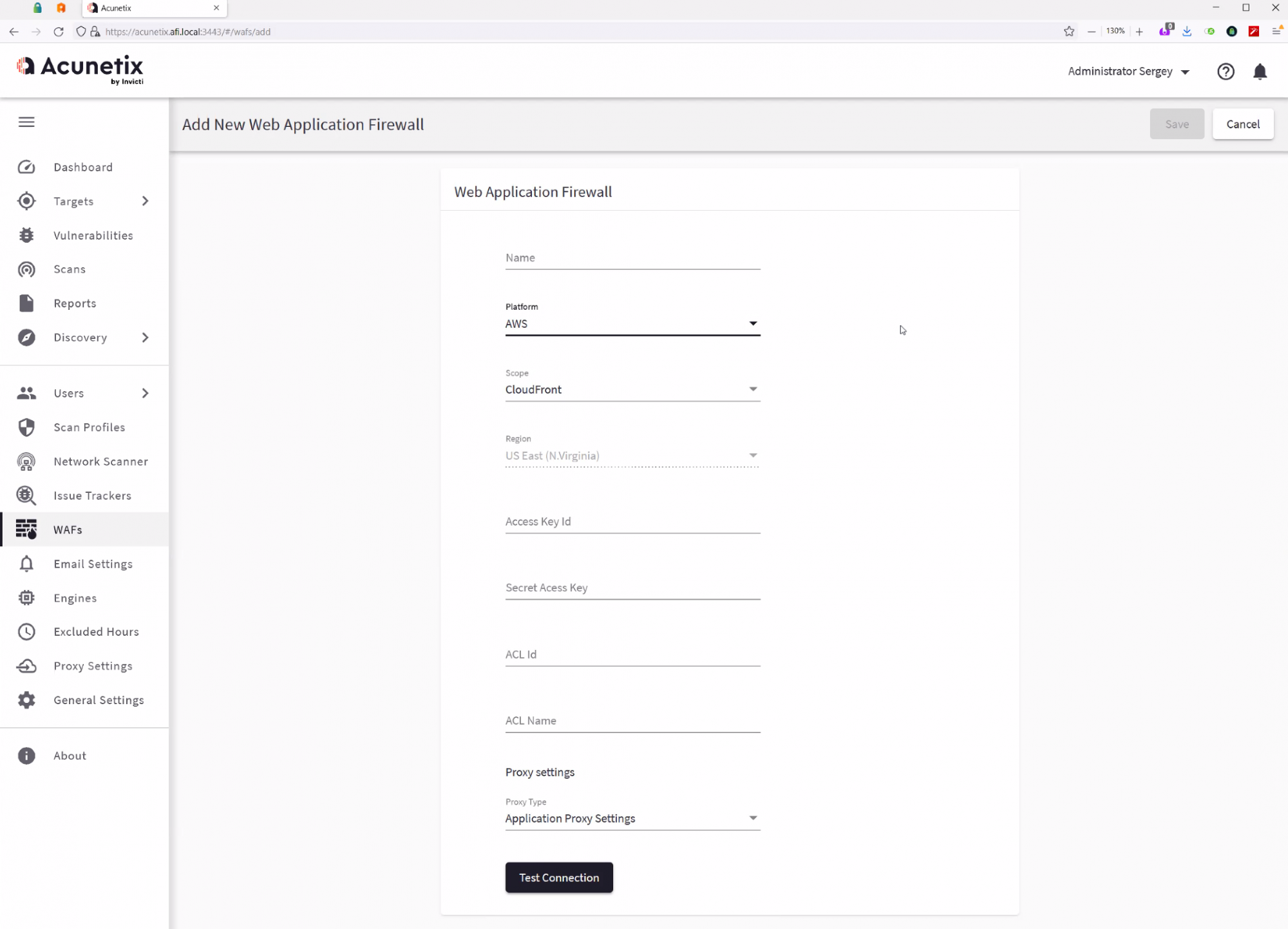Open the Administrator Sergey user menu
The height and width of the screenshot is (929, 1288).
pos(1128,72)
